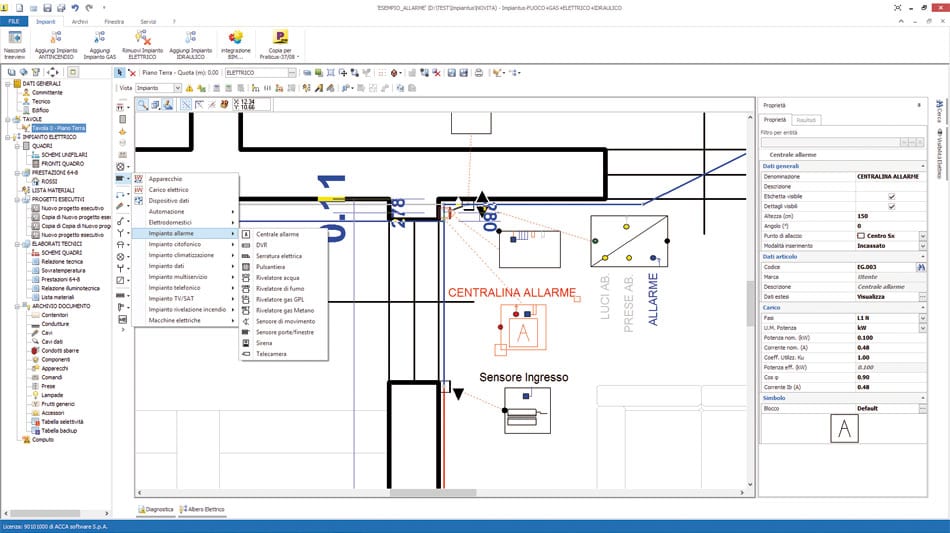Click the Tavola 0 - Piano Terra node icon
The height and width of the screenshot is (533, 950).
pyautogui.click(x=25, y=128)
